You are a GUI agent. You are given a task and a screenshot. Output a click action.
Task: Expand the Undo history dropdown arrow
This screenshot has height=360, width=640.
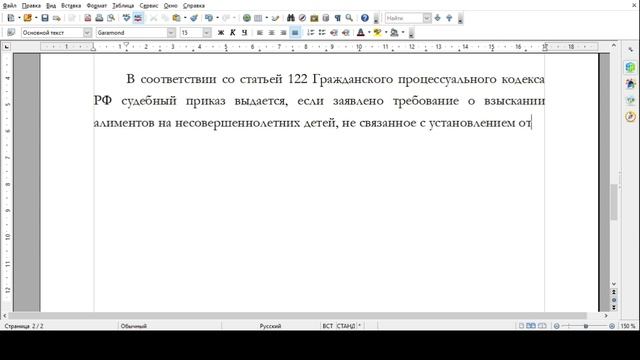pos(217,18)
